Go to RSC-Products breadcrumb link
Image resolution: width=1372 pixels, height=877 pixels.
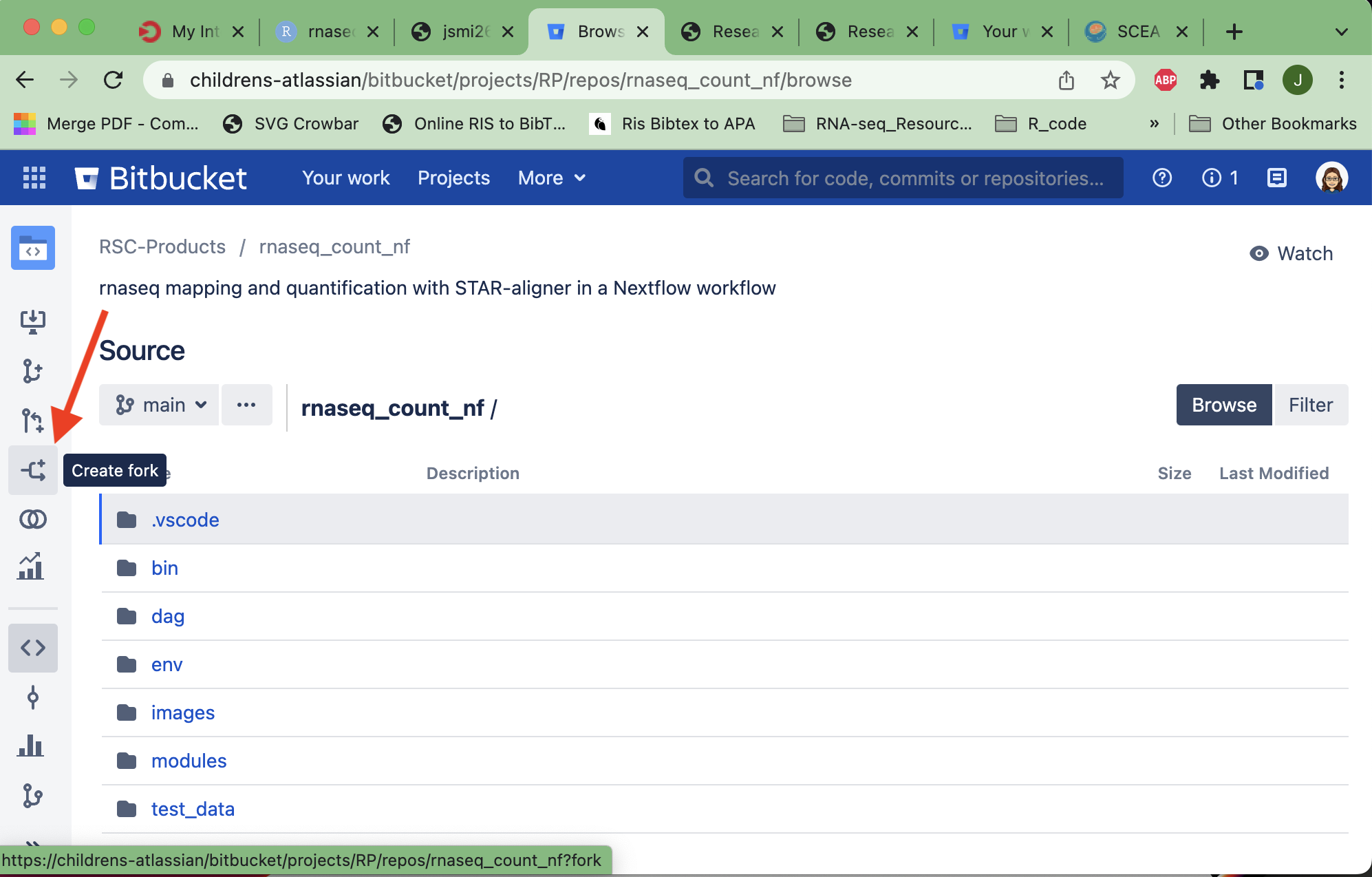(162, 246)
